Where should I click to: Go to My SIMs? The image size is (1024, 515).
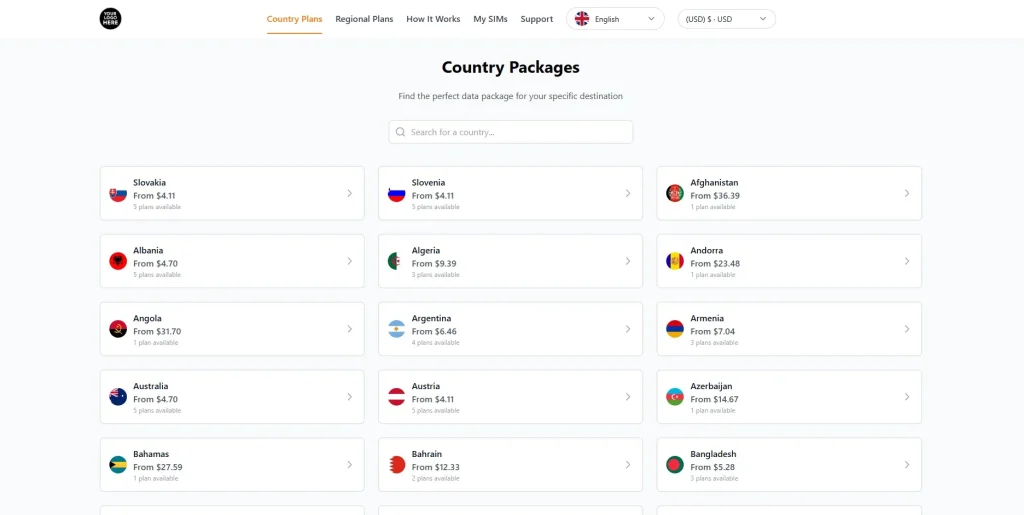[490, 19]
